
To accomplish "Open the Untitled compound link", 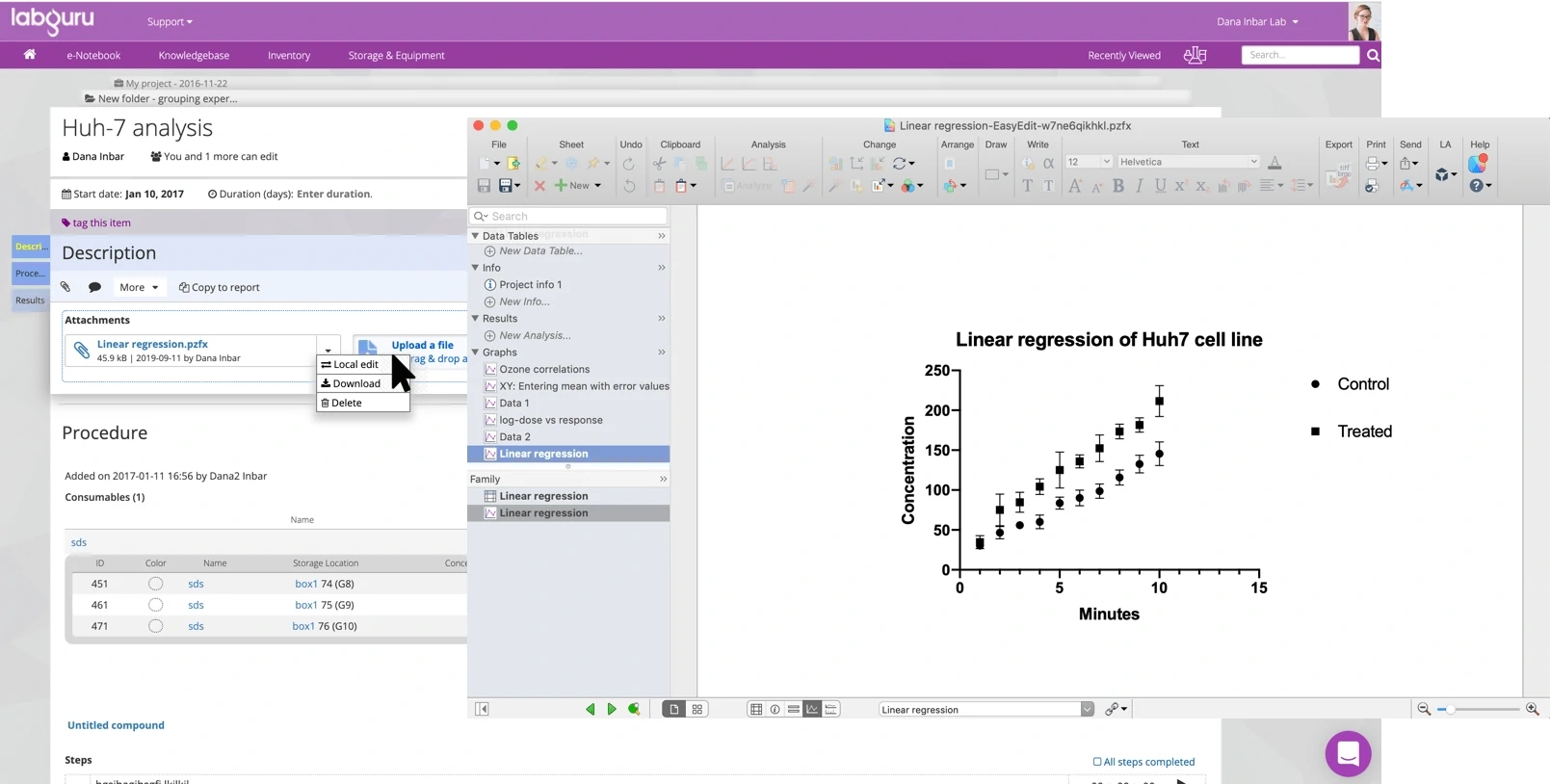I will coord(116,725).
